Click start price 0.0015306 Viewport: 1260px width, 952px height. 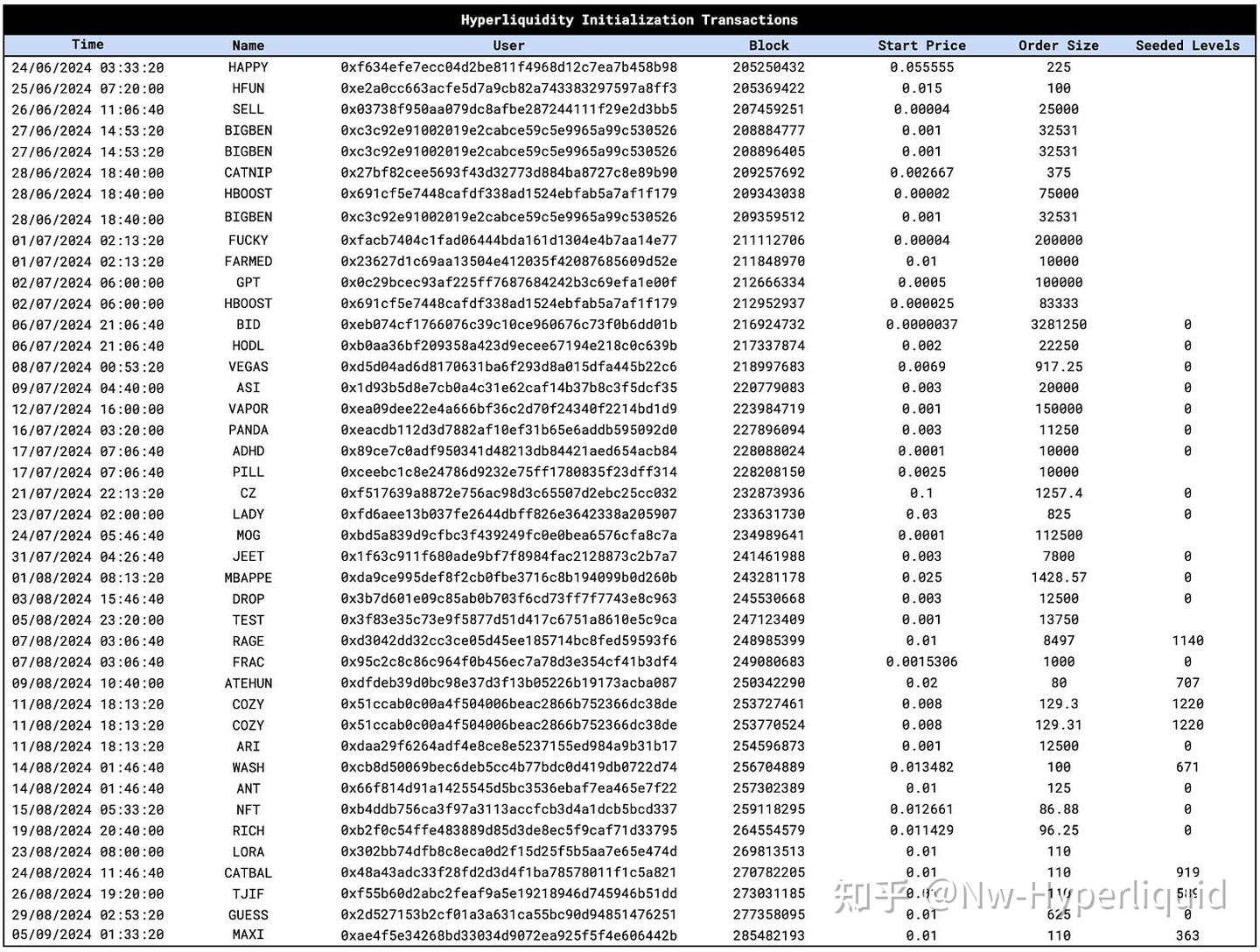click(922, 662)
